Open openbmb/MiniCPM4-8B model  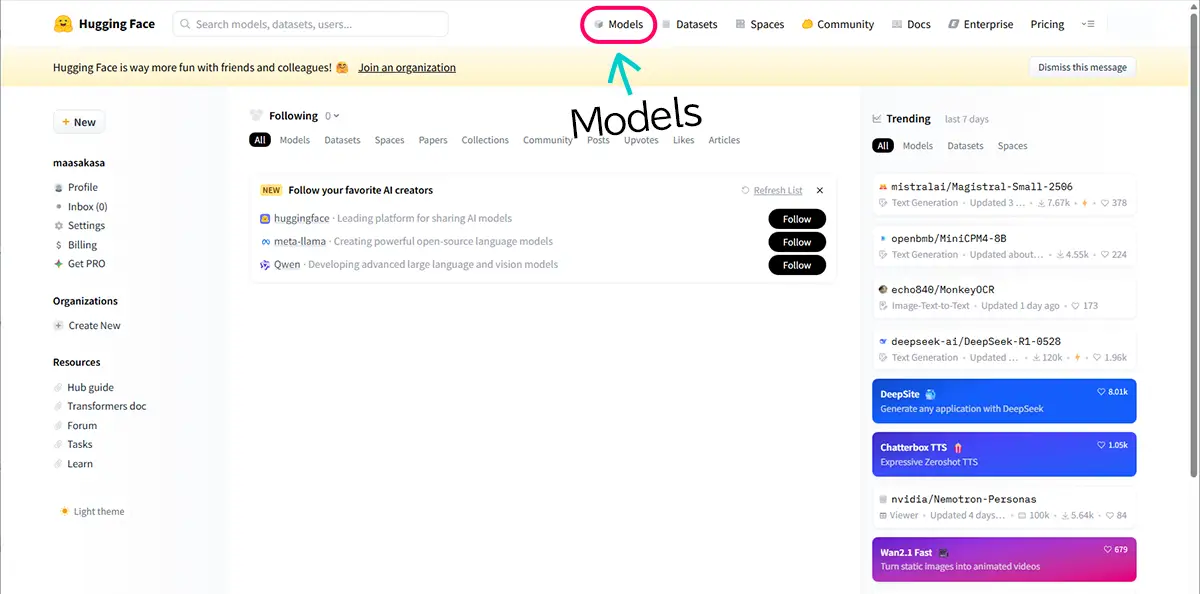[x=1004, y=246]
